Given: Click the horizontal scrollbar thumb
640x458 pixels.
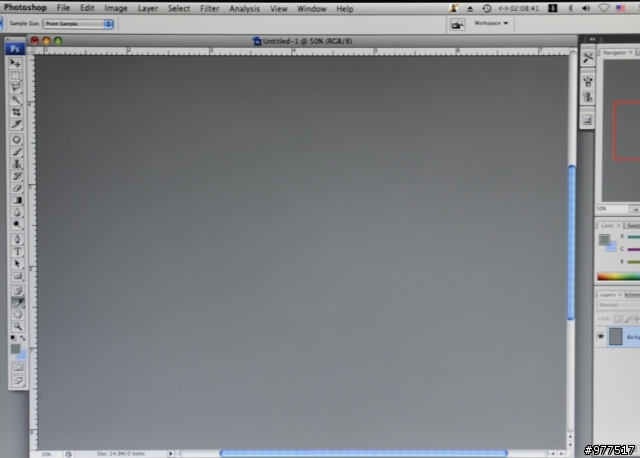Looking at the screenshot, I should coord(364,453).
